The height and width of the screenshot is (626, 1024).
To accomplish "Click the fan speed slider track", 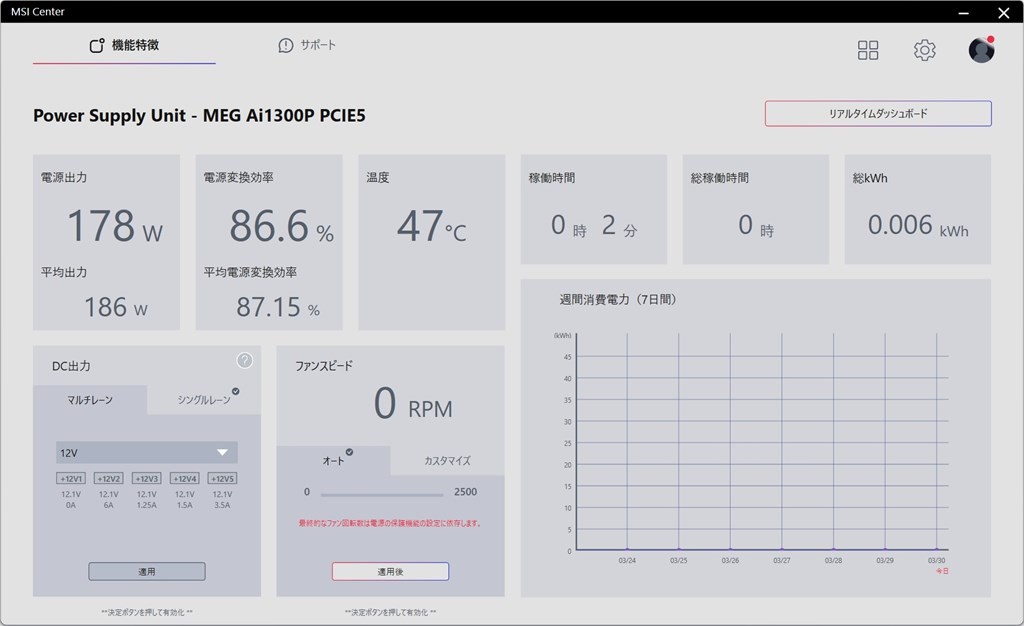I will 382,494.
